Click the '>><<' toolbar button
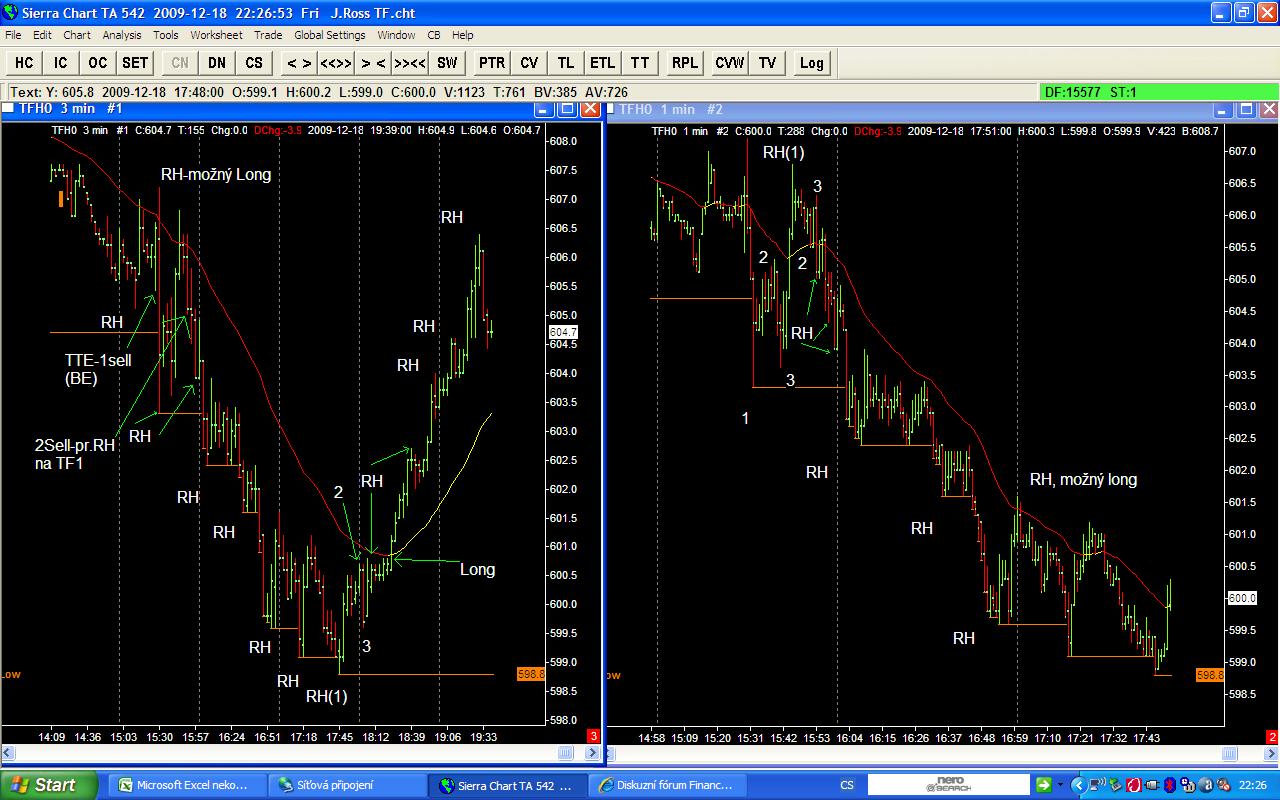 click(410, 63)
